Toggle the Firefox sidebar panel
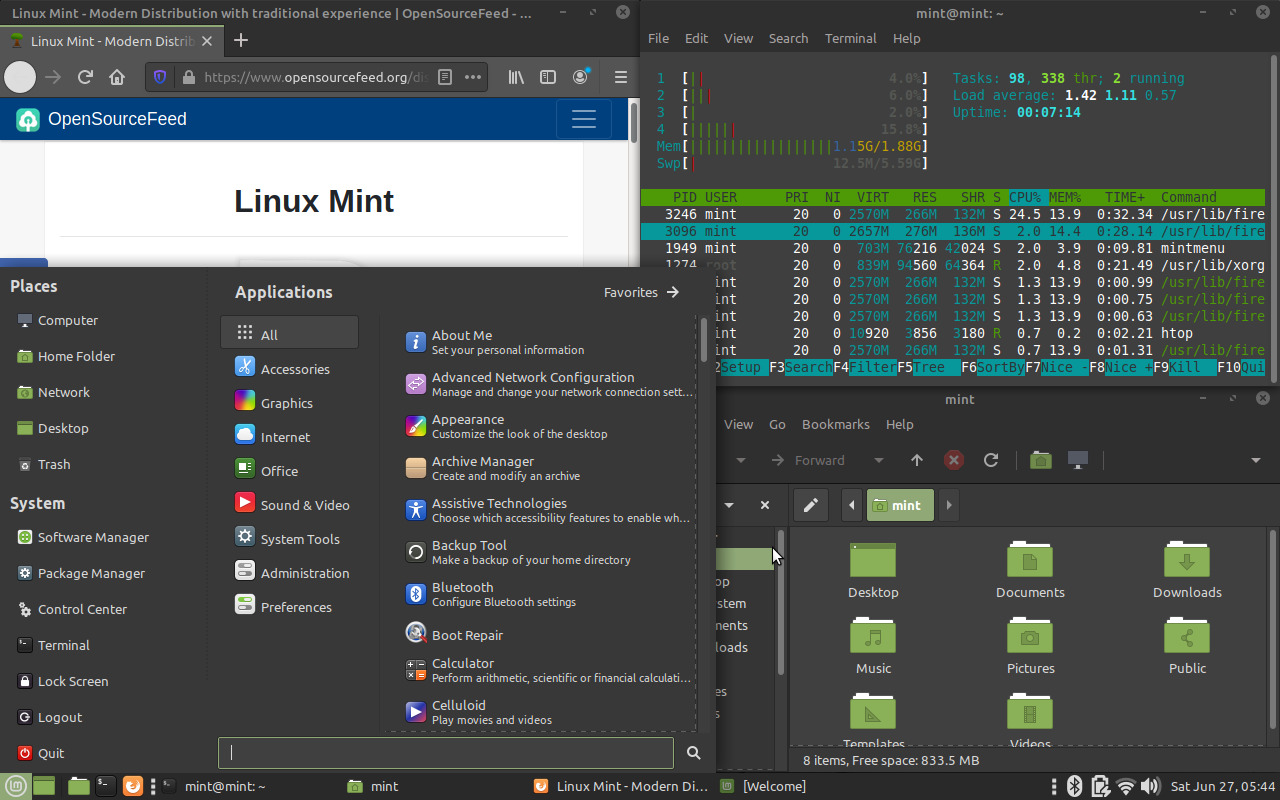Screen dimensions: 1280x800 [x=547, y=77]
